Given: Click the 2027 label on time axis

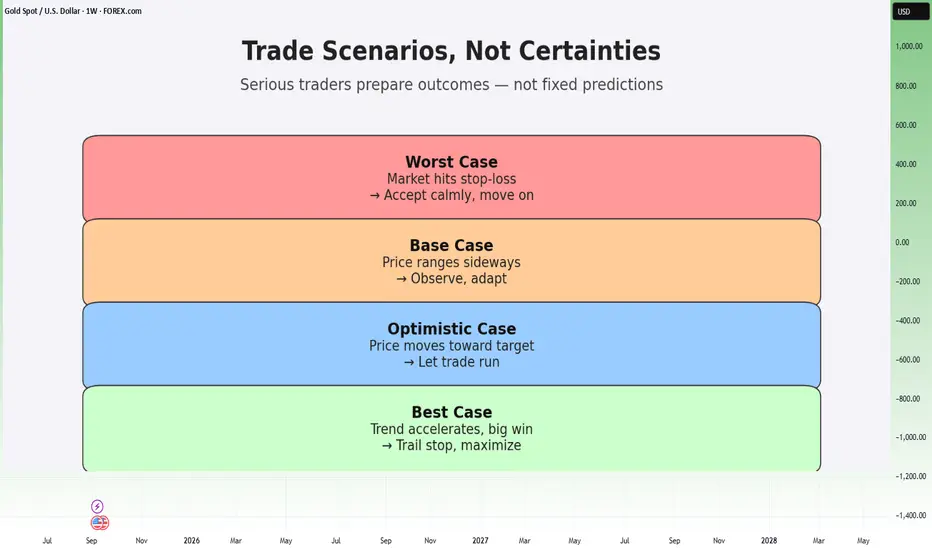Looking at the screenshot, I should [480, 540].
